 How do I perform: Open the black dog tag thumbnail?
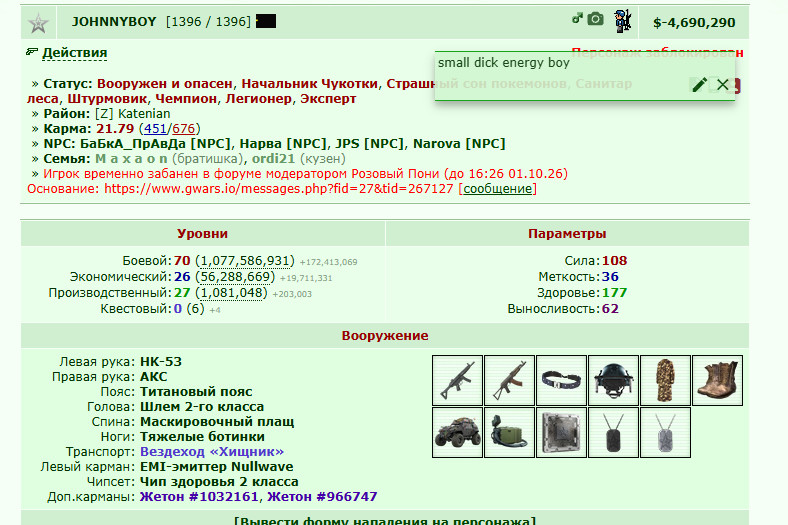613,433
